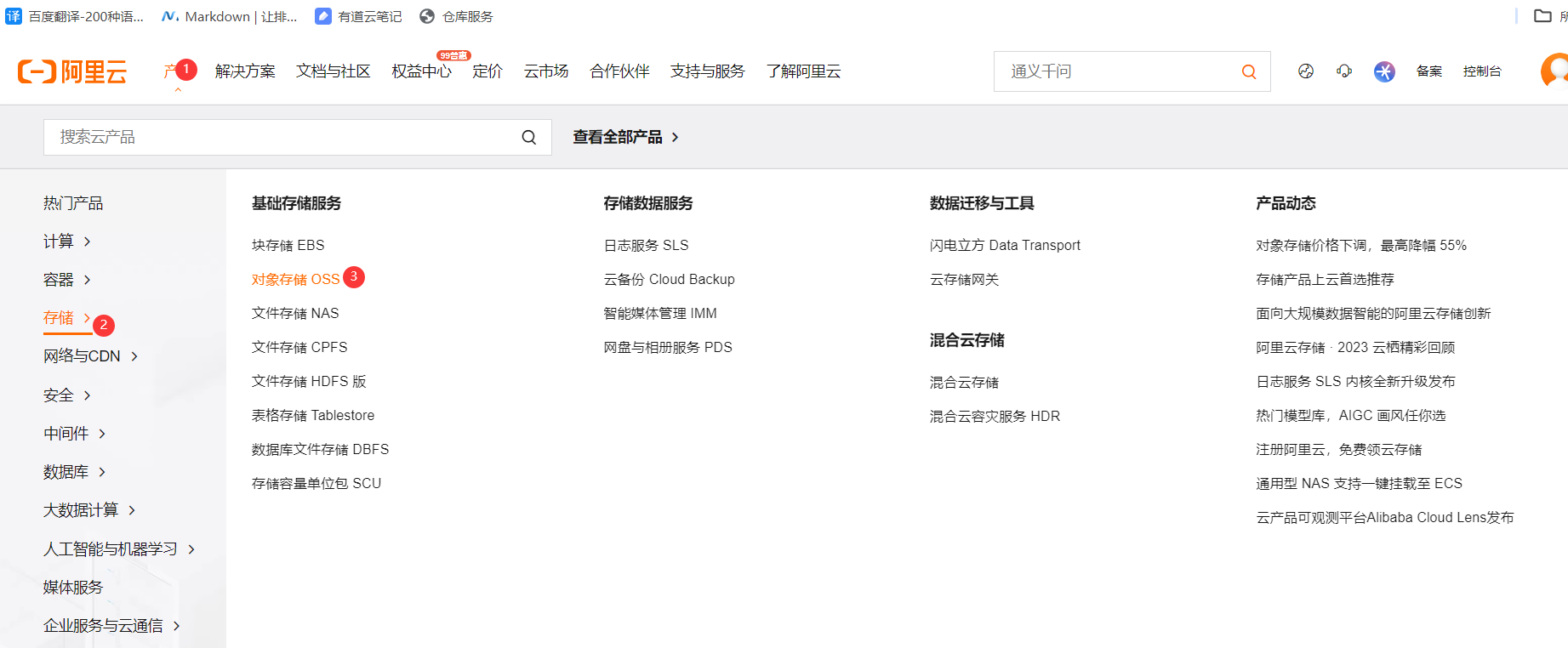The width and height of the screenshot is (1568, 648).
Task: Click the orange search icon in 通义千问 box
Action: click(x=1249, y=71)
